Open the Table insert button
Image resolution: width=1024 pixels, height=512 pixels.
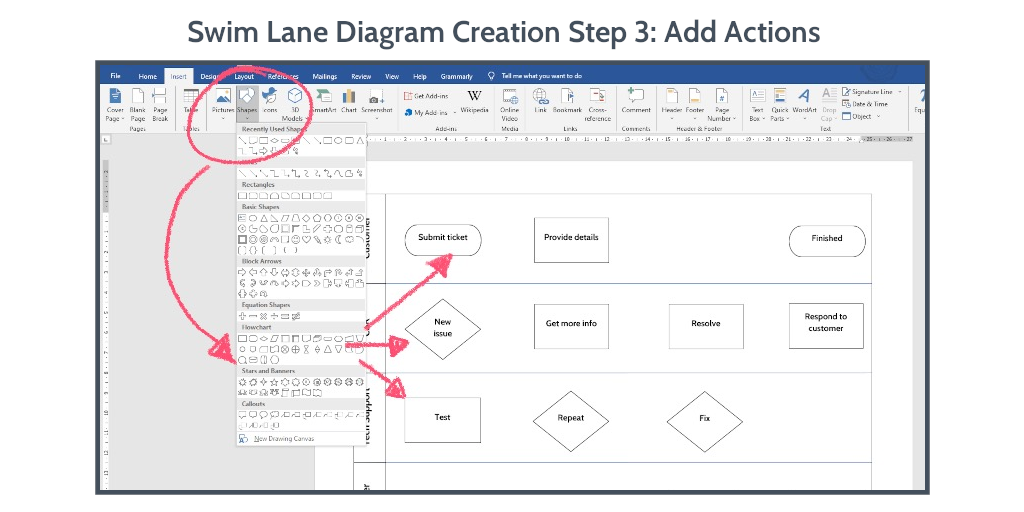191,101
